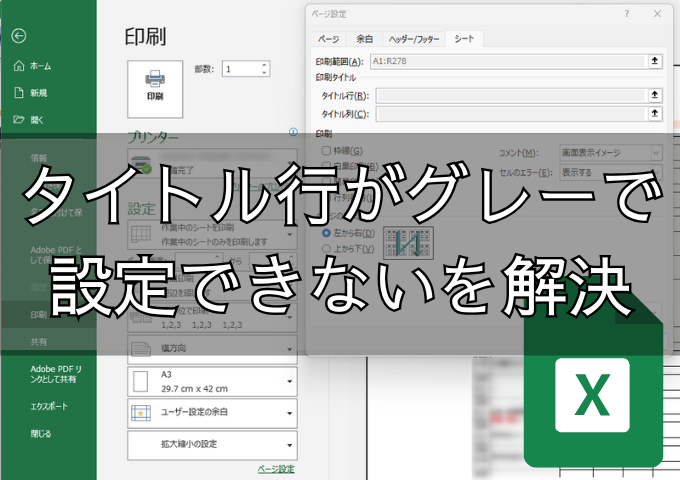Decrease 部数 with the down arrow
Image resolution: width=680 pixels, height=480 pixels.
tap(264, 73)
